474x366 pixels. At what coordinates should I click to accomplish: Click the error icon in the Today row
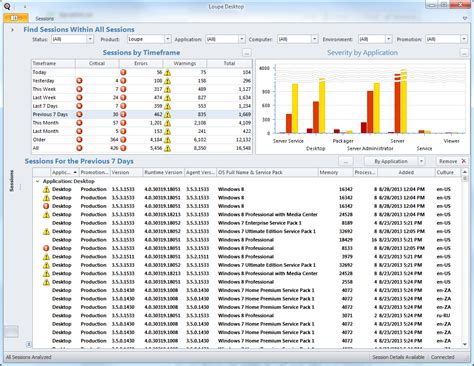coord(123,72)
